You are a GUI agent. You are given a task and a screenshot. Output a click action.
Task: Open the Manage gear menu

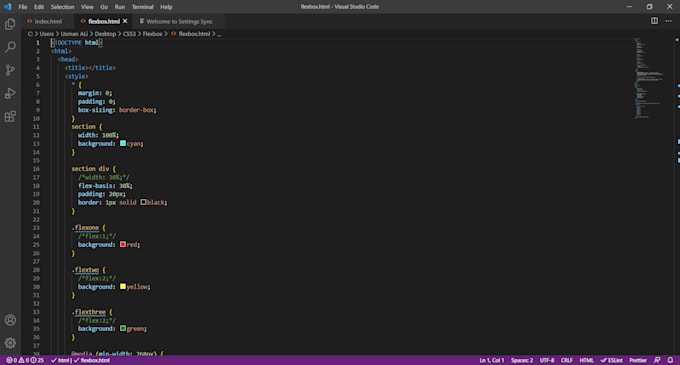coord(10,343)
